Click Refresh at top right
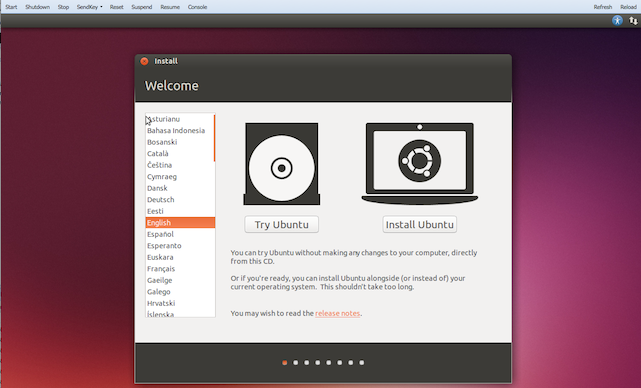This screenshot has height=388, width=641. coord(603,7)
